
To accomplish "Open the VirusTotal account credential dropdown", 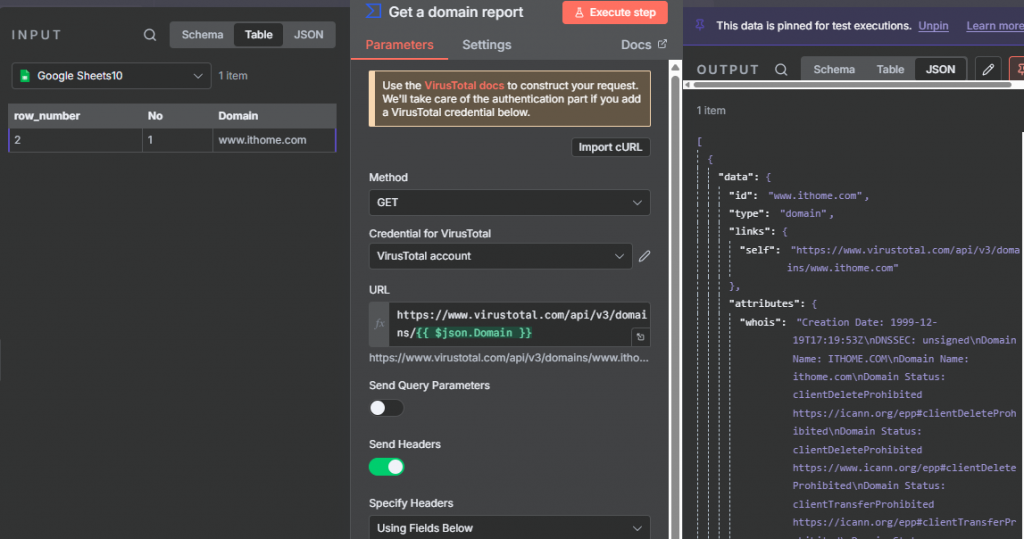I will pyautogui.click(x=500, y=256).
